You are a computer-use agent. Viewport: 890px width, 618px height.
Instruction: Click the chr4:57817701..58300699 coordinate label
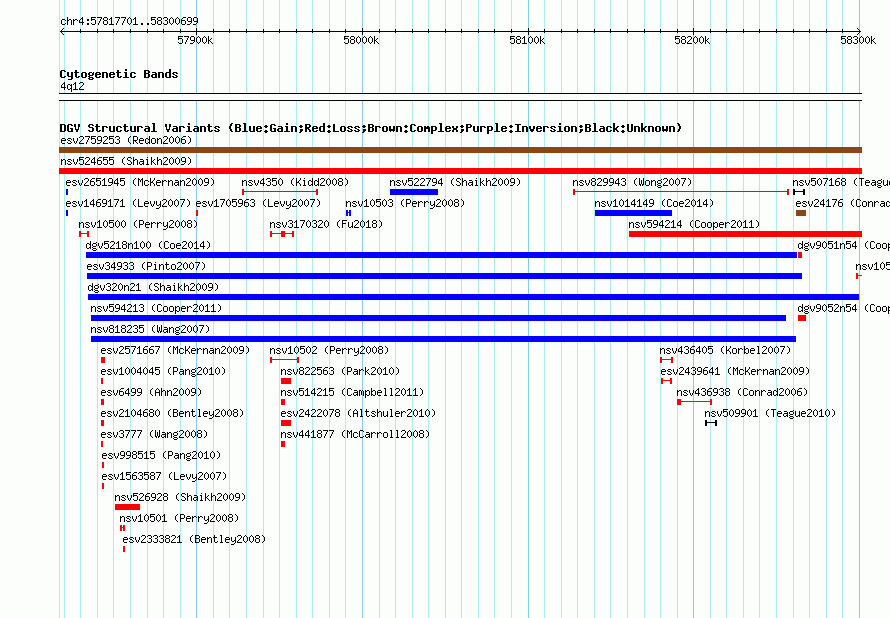[129, 21]
